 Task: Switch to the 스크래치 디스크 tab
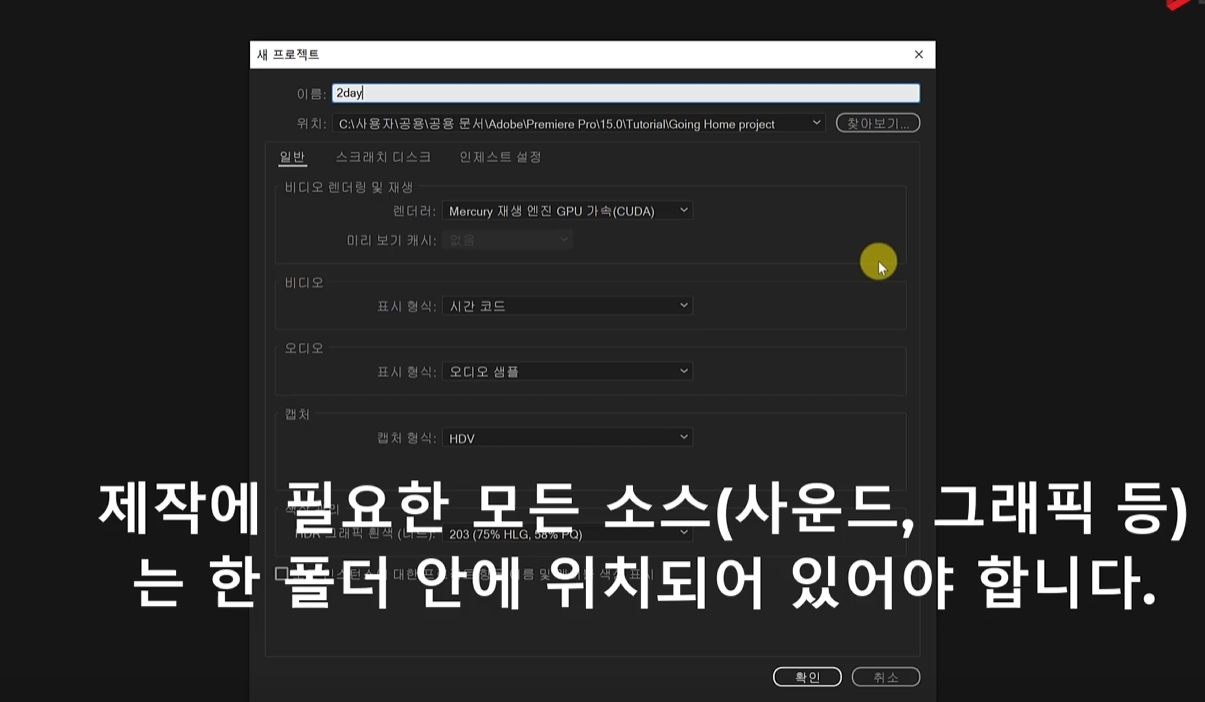(384, 157)
